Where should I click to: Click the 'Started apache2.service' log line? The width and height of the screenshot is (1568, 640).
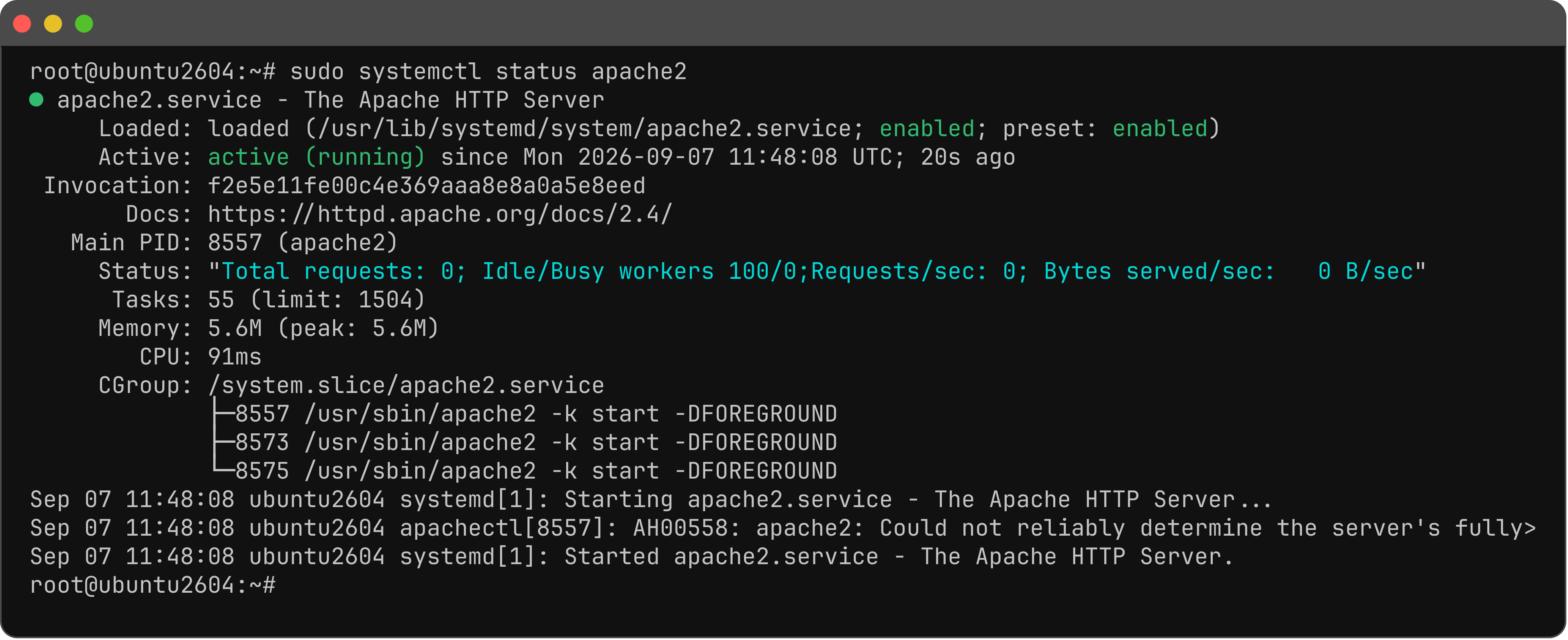[631, 557]
